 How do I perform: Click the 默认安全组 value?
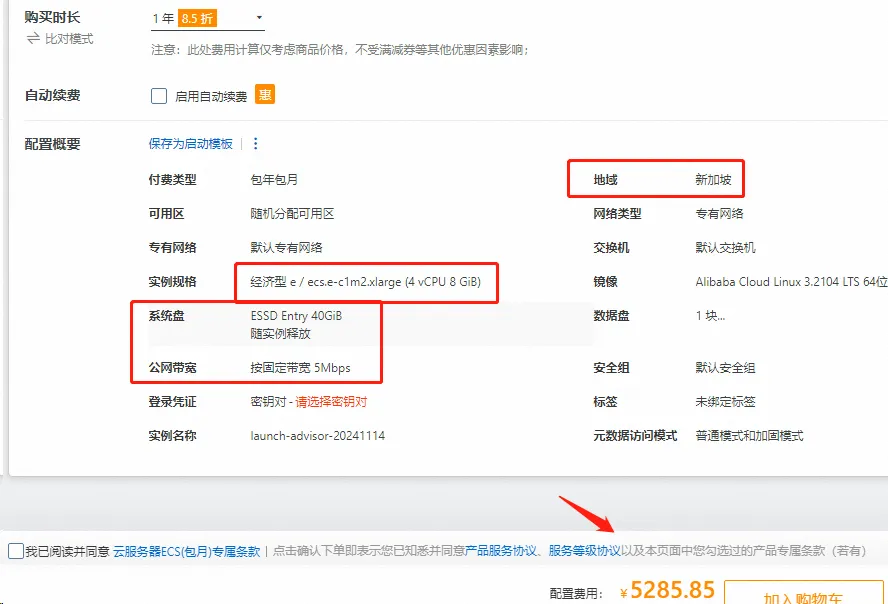(x=725, y=368)
